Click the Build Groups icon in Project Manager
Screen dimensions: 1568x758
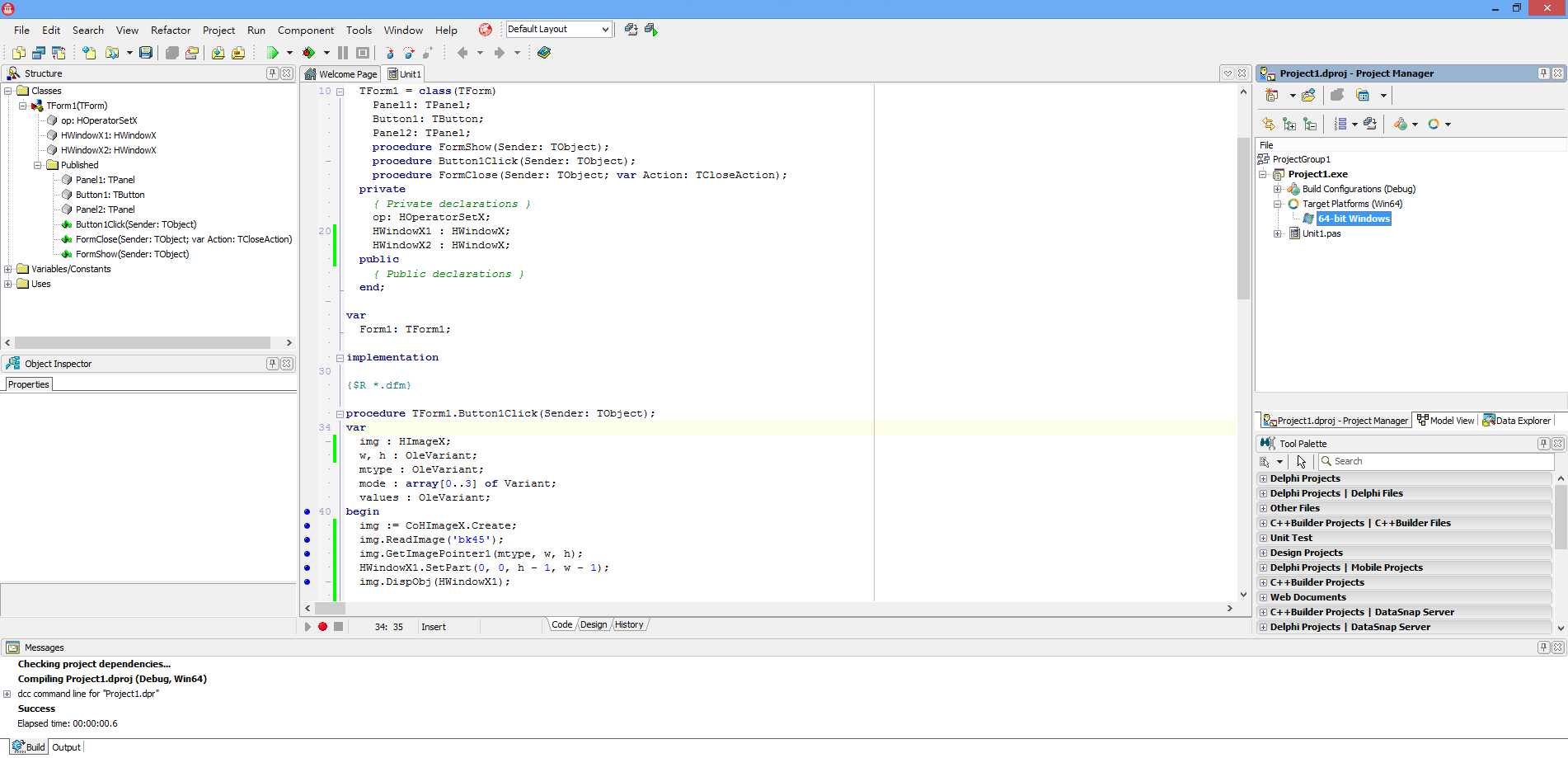1370,124
